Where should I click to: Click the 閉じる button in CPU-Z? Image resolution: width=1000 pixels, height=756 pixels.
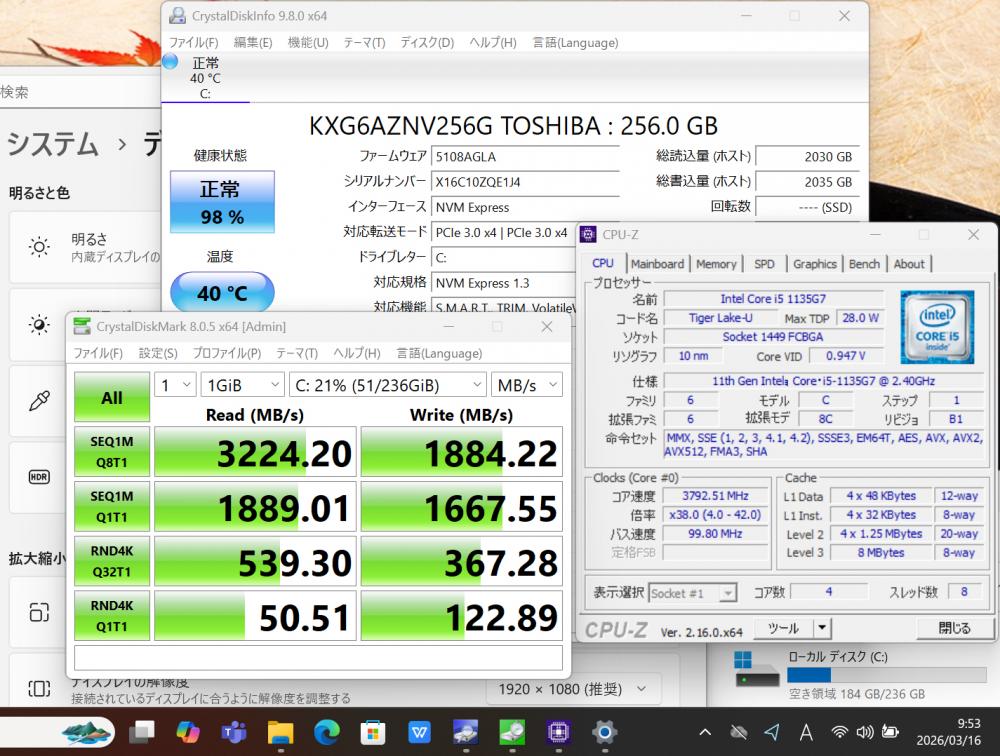pos(954,628)
